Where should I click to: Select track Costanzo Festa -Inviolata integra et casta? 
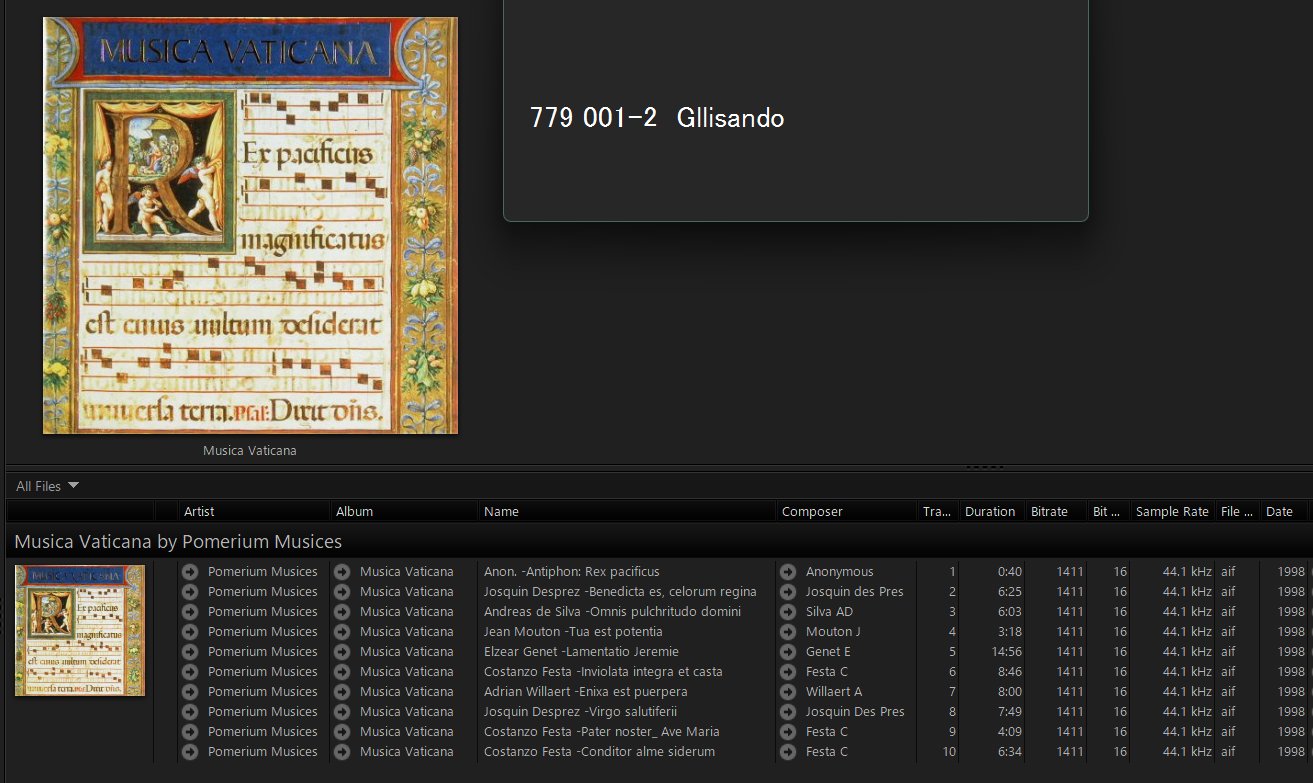tap(603, 672)
